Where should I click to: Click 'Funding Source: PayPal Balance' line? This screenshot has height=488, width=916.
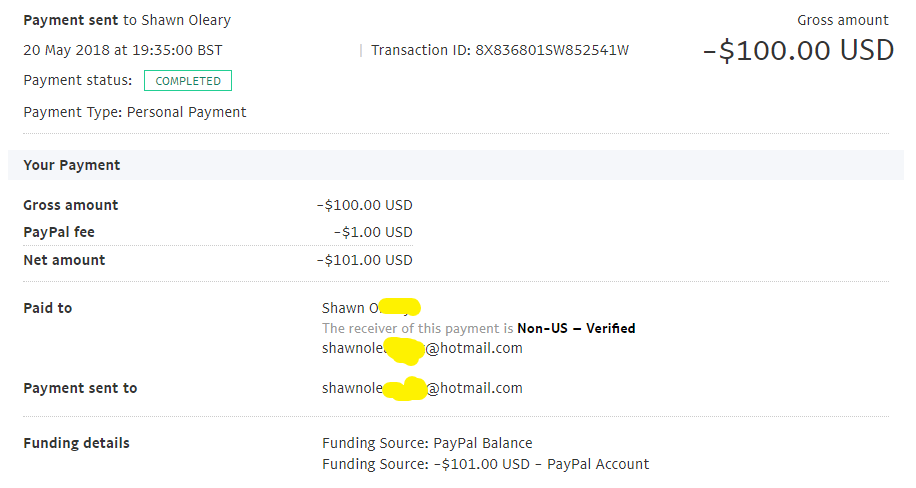(x=427, y=443)
